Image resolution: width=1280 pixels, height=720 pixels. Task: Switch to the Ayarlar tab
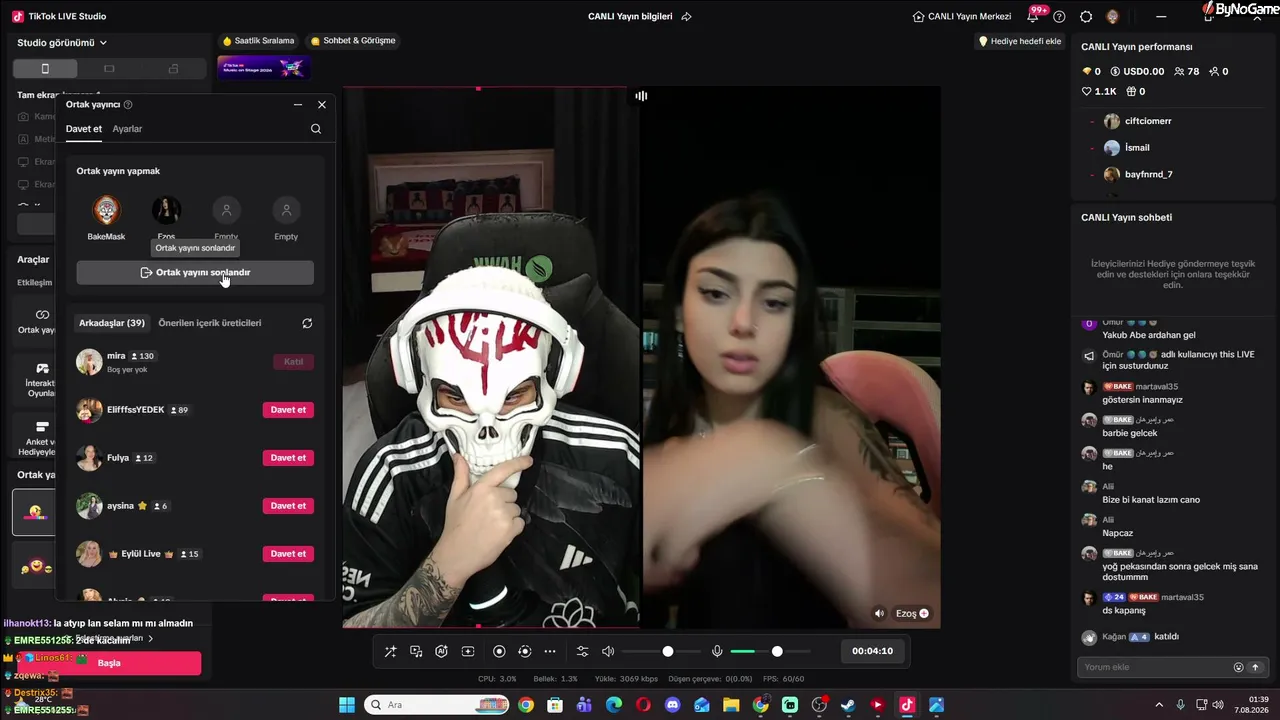point(127,129)
